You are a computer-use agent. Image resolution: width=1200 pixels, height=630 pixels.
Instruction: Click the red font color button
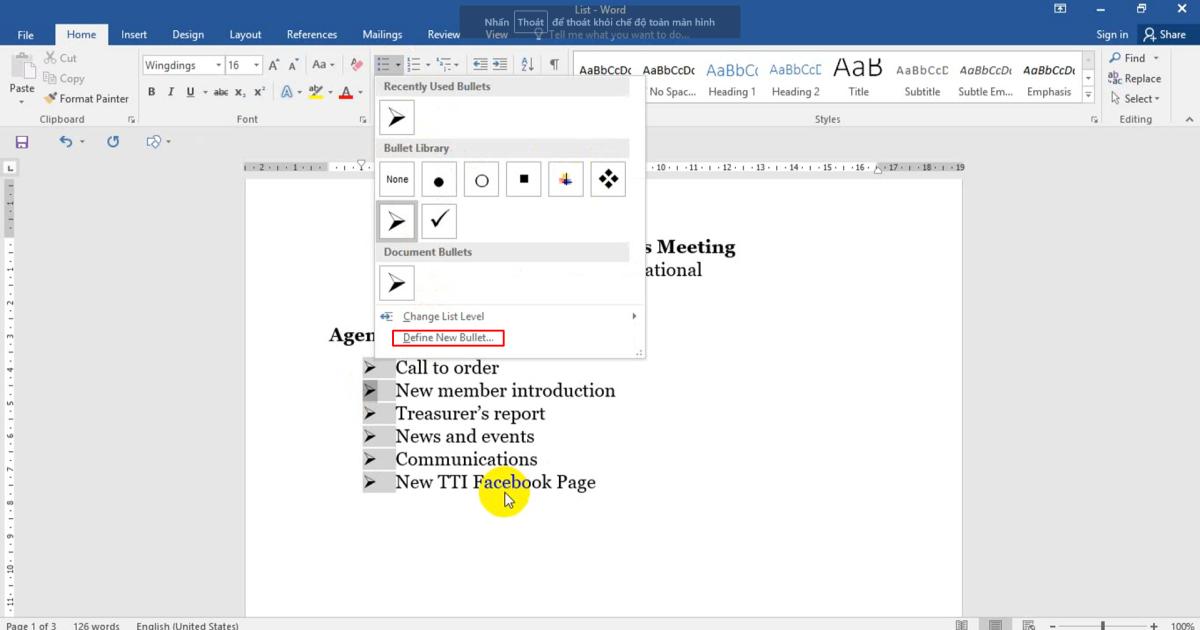pos(346,92)
